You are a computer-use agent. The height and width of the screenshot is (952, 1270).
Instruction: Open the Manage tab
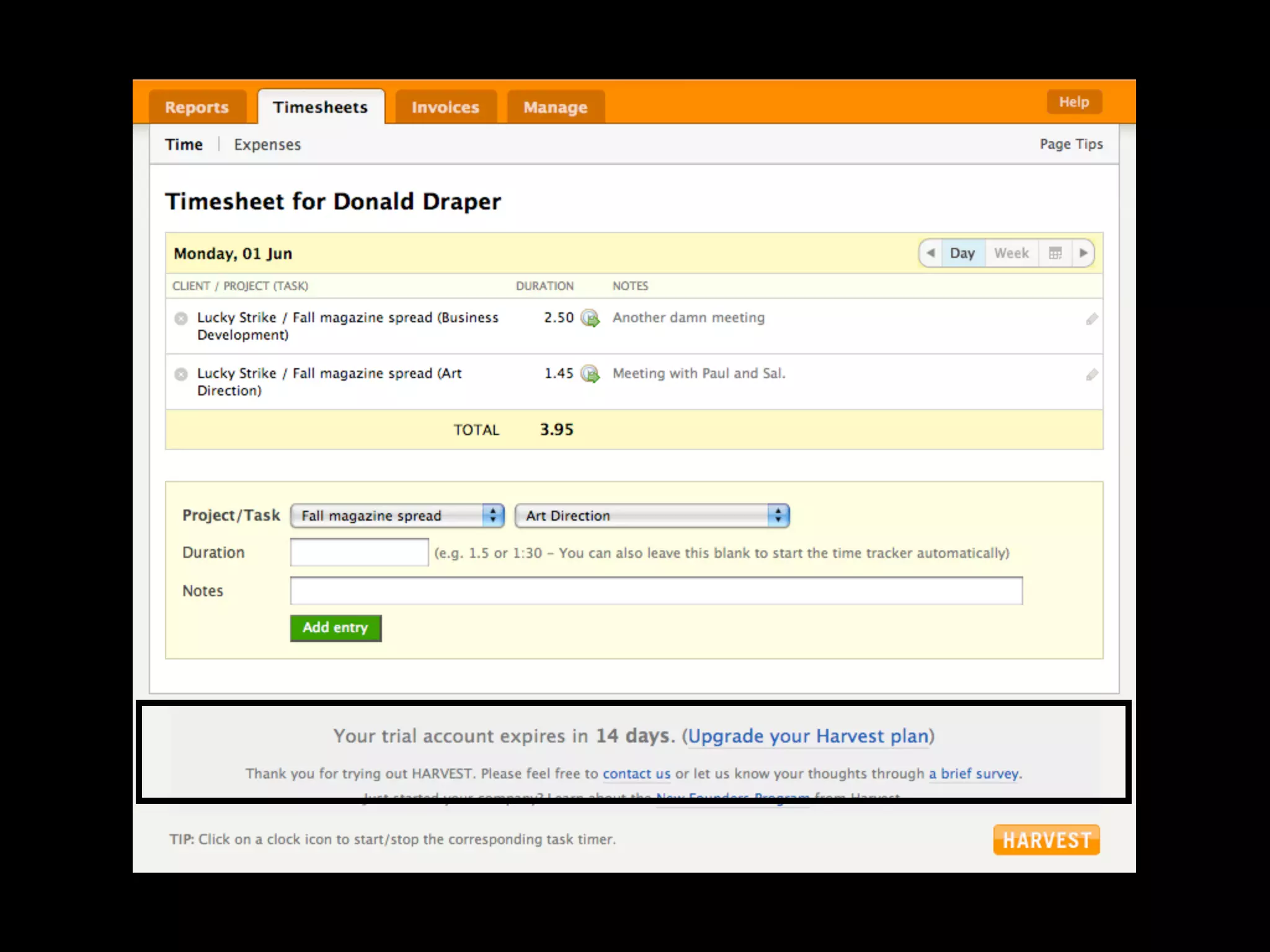(x=555, y=107)
